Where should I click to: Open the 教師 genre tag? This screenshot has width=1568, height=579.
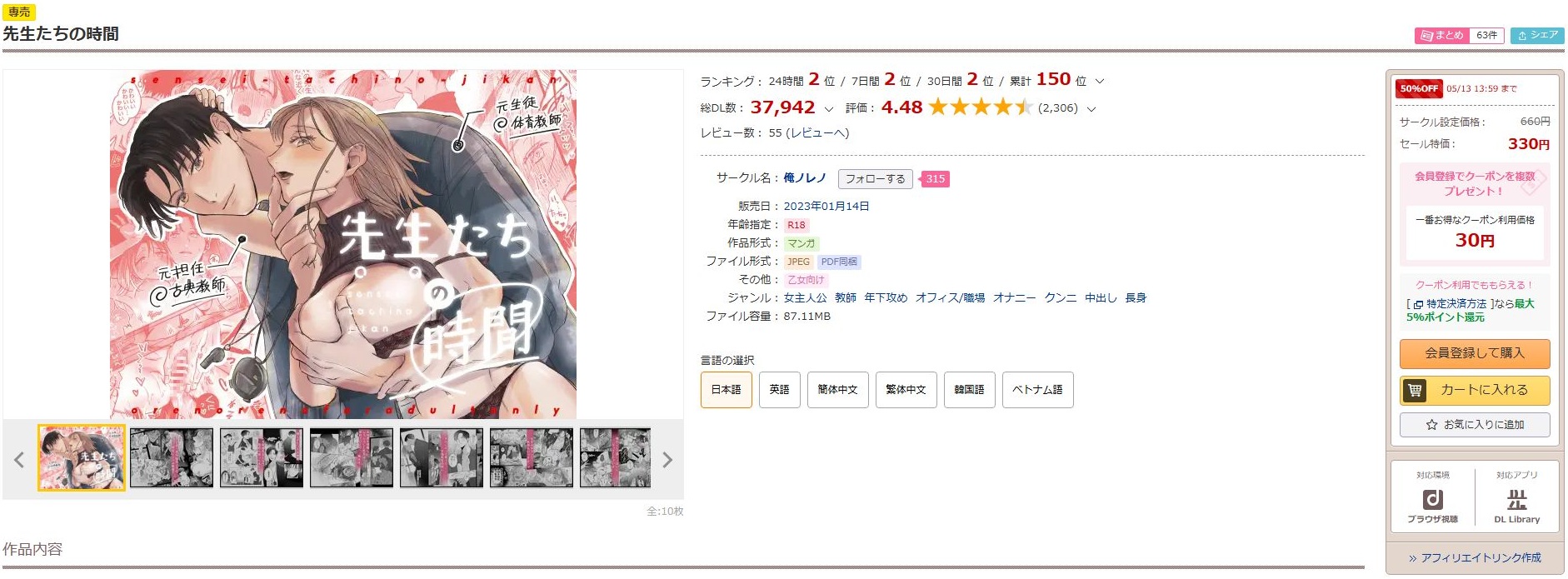[846, 297]
